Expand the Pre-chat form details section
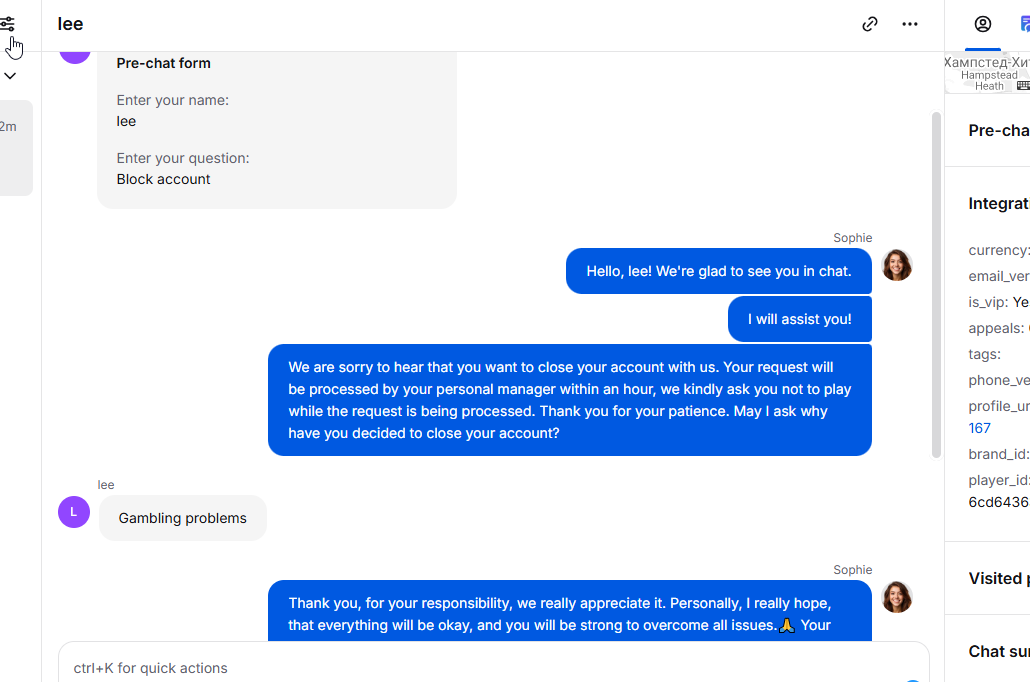 [x=999, y=130]
